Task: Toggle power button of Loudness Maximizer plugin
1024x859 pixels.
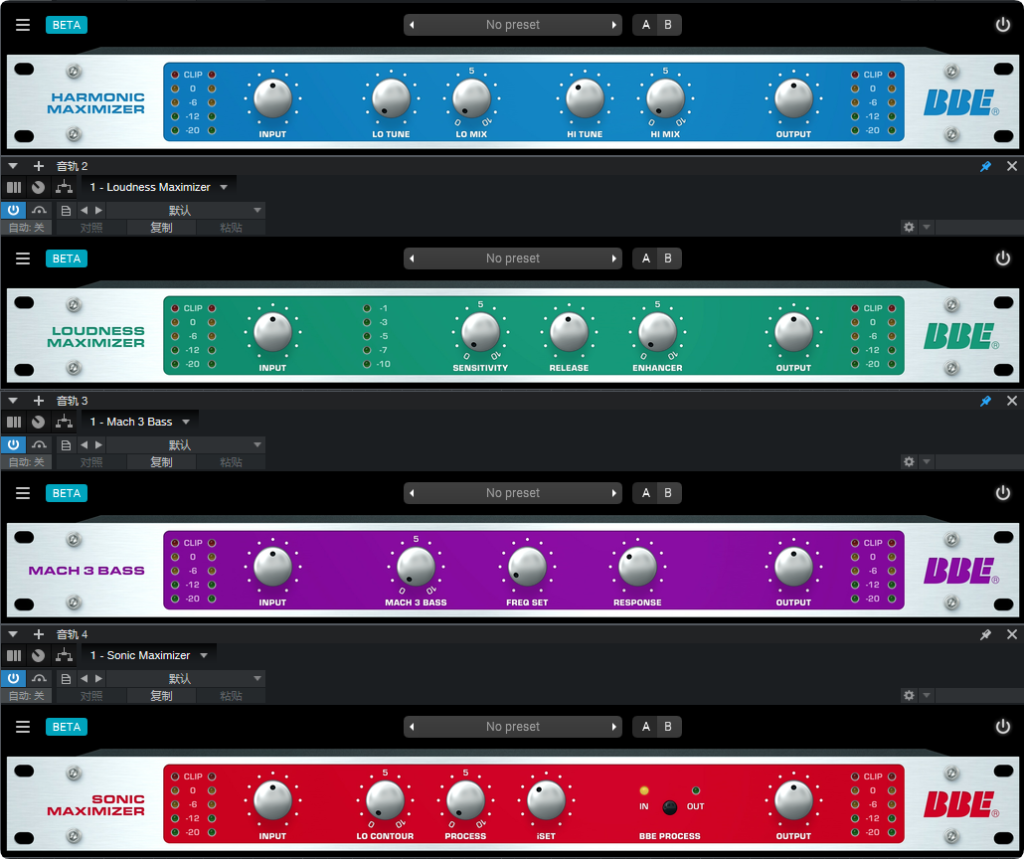Action: tap(1002, 259)
